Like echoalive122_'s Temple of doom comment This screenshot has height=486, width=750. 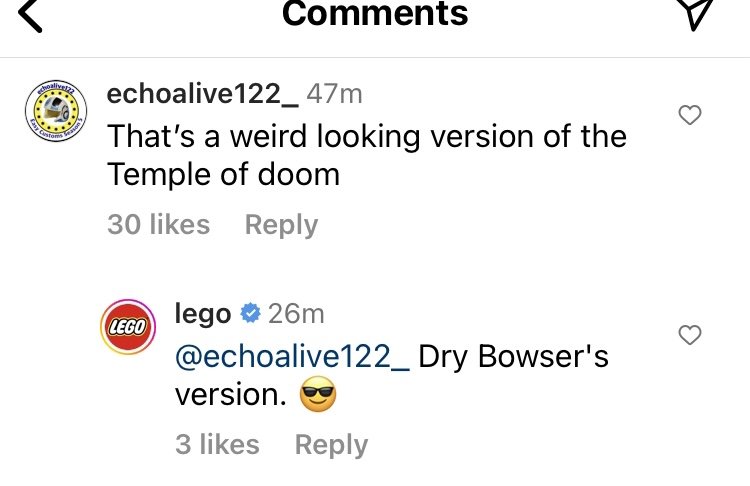pos(690,116)
